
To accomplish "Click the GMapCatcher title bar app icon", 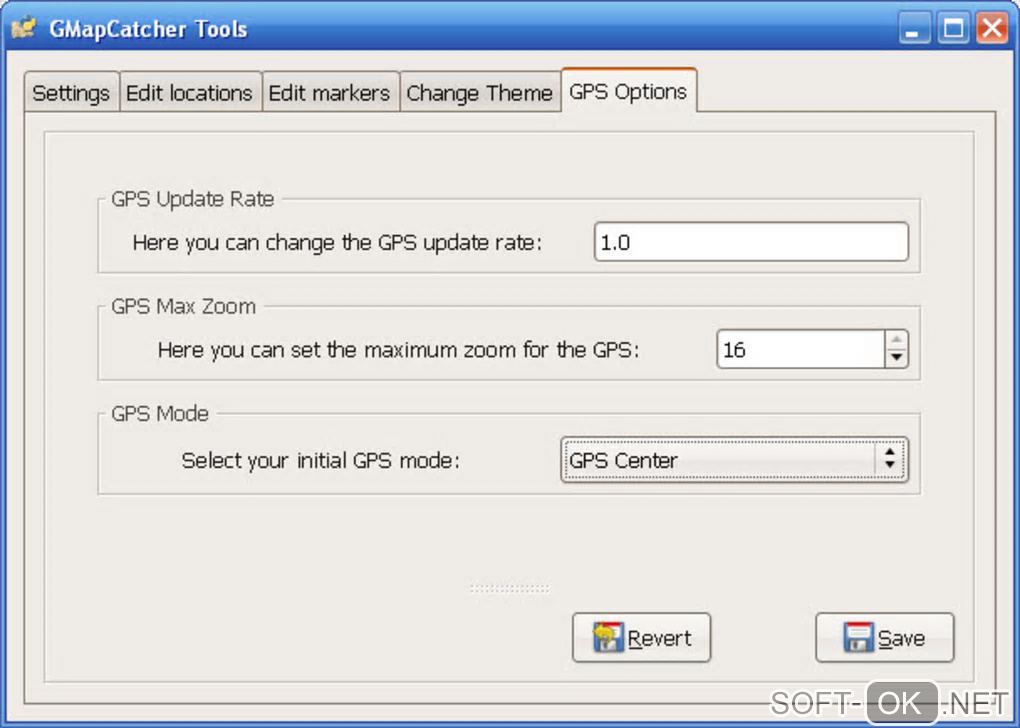I will (x=24, y=28).
